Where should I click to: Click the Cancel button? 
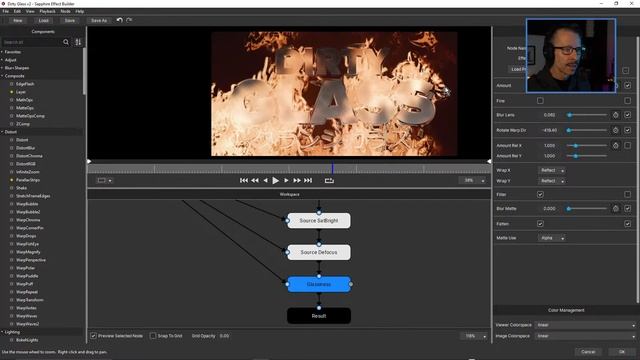[x=588, y=352]
